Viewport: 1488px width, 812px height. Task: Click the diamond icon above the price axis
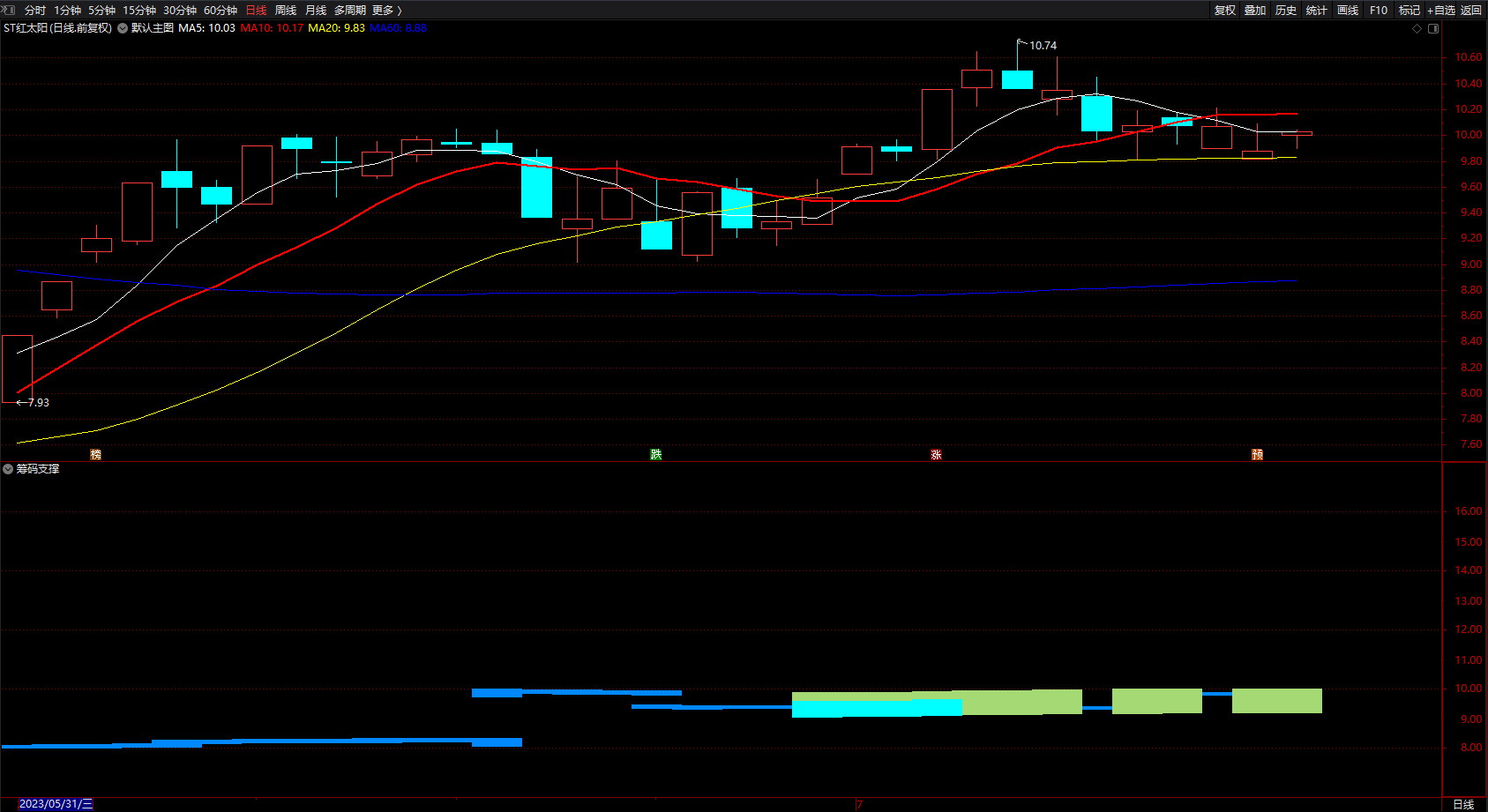pos(1417,28)
